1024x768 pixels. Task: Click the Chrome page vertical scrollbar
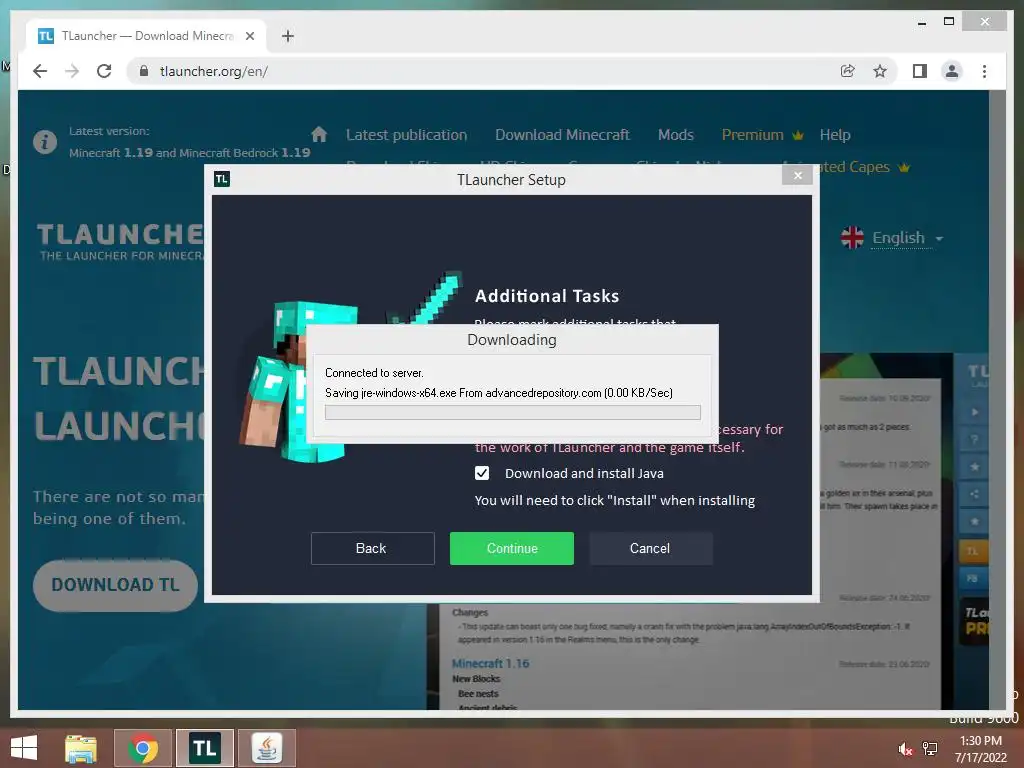997,399
